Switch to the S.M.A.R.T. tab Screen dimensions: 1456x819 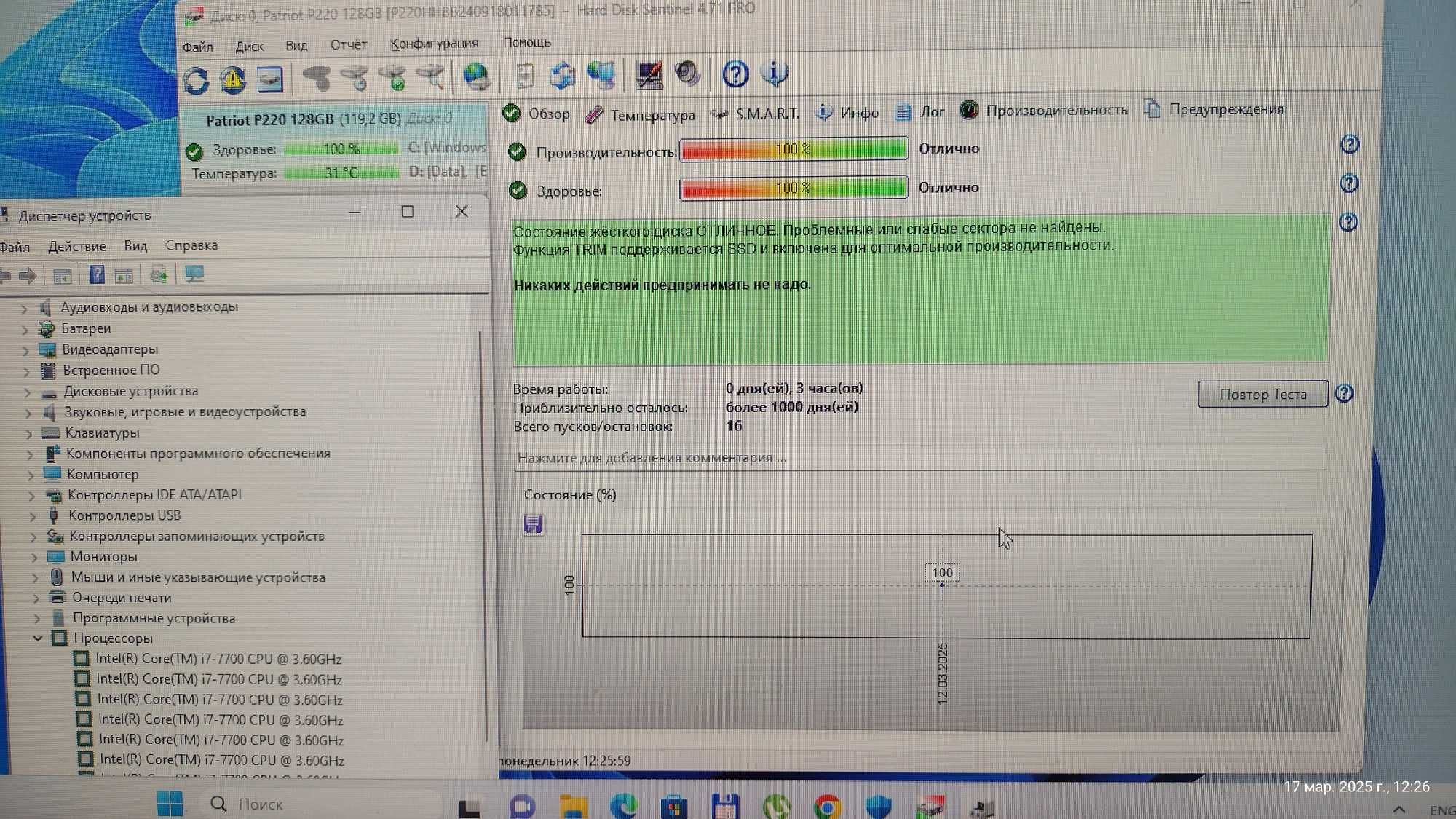point(755,114)
